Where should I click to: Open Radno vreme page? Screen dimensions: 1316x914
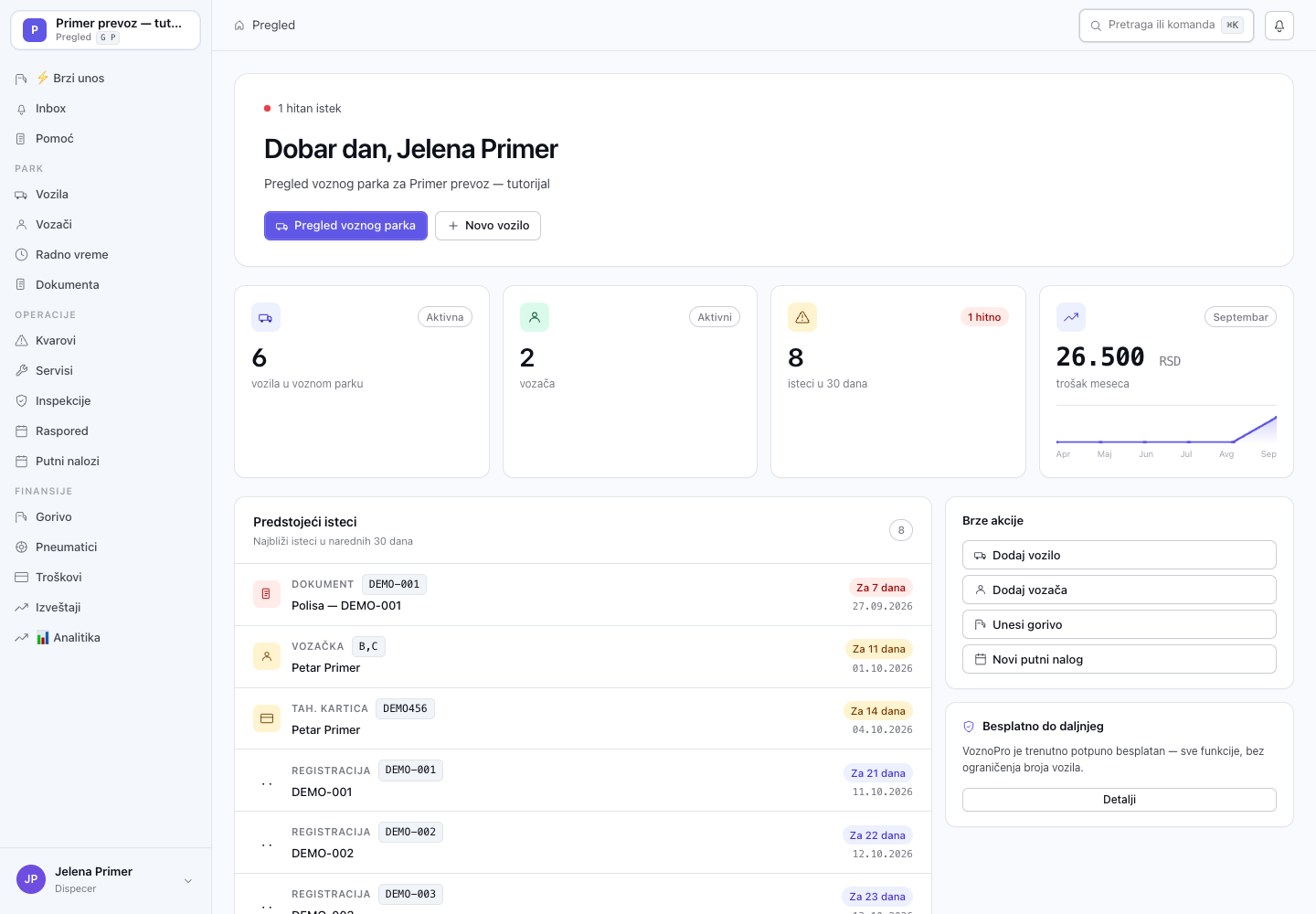[105, 255]
